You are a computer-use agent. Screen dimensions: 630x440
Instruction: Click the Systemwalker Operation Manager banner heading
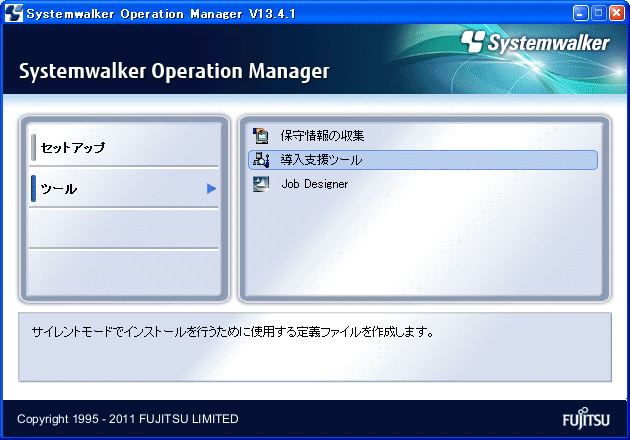pyautogui.click(x=174, y=71)
